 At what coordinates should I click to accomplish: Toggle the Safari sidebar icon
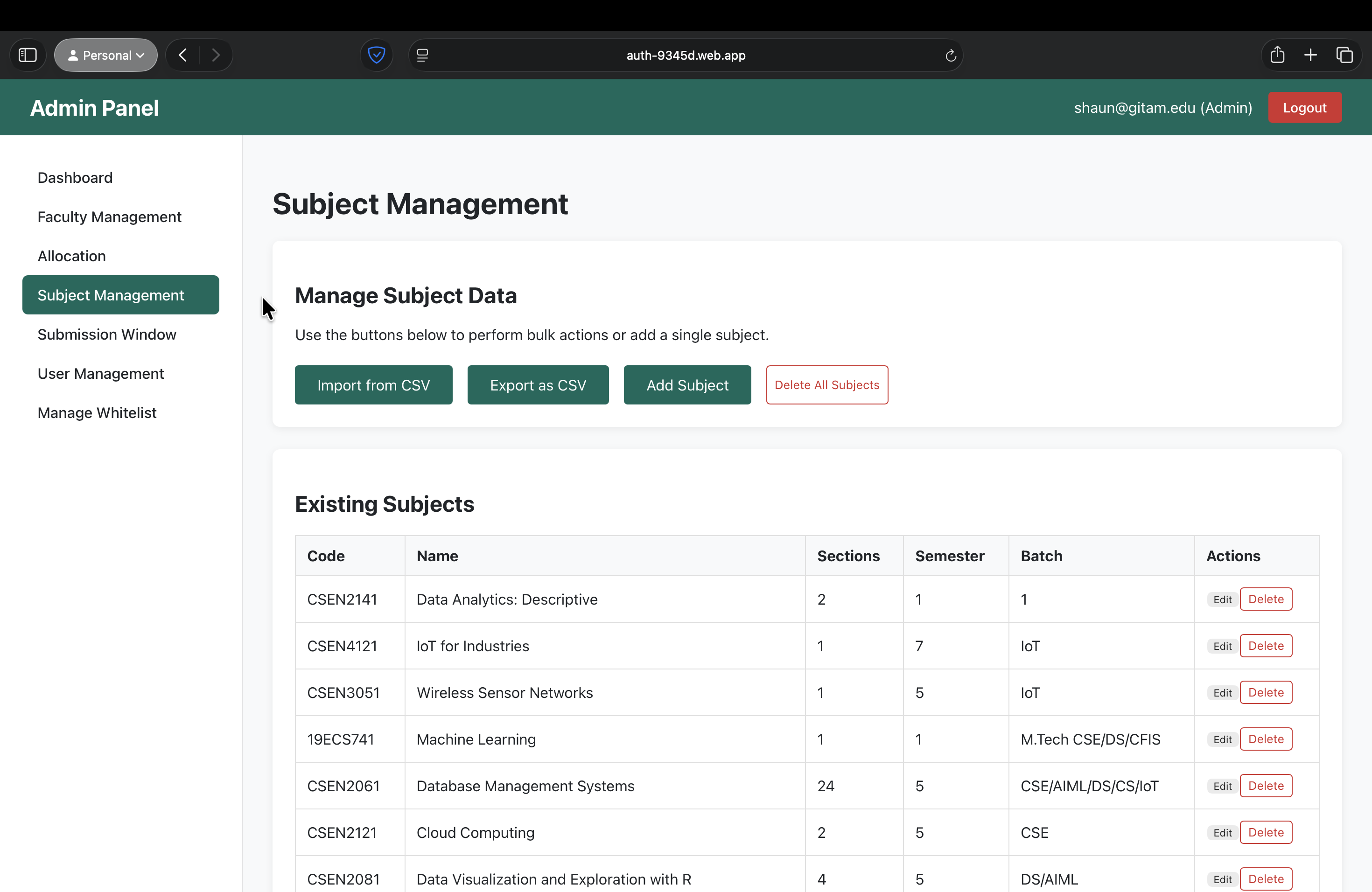click(28, 56)
